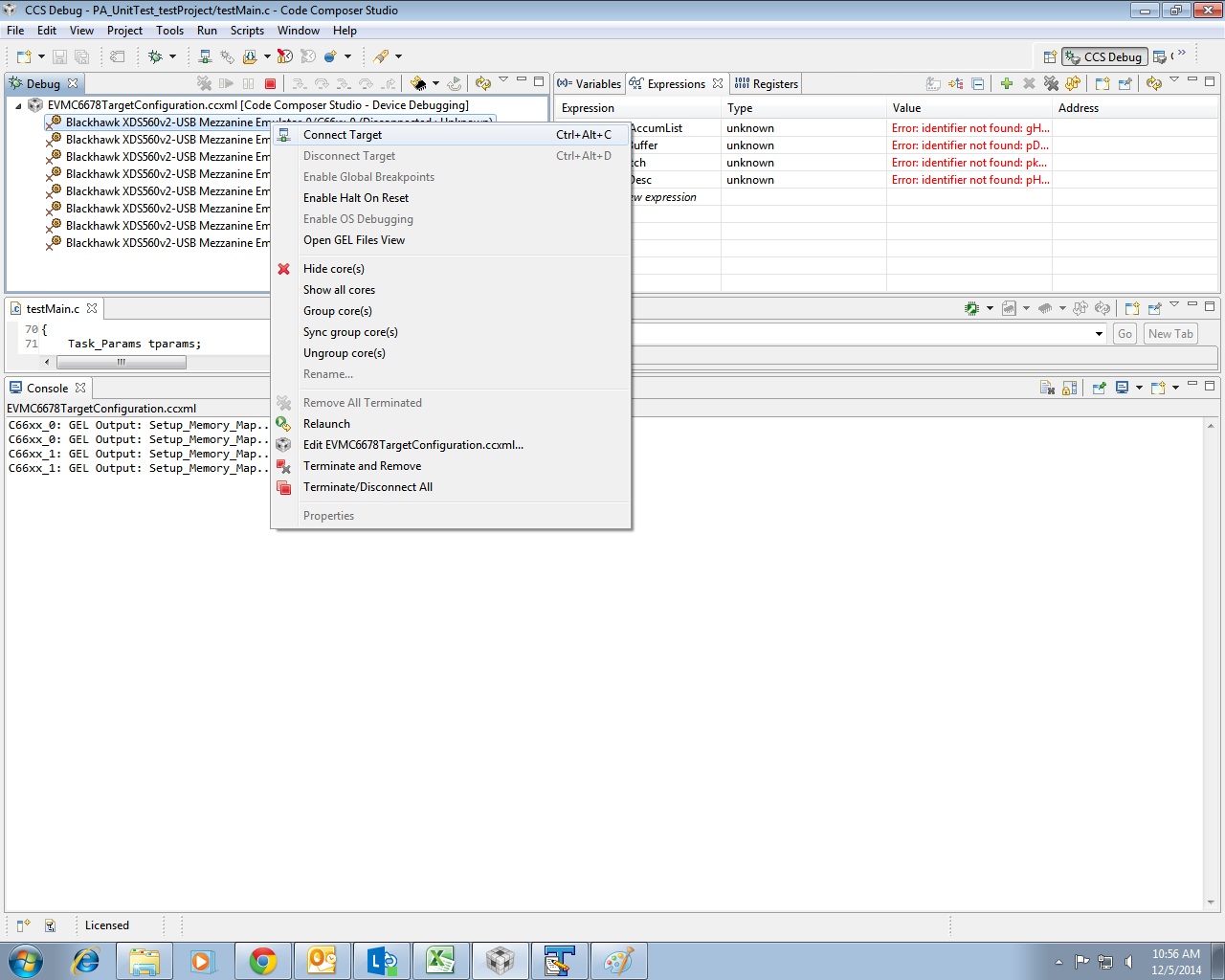Switch to the Variables tab
Image resolution: width=1225 pixels, height=980 pixels.
click(590, 84)
